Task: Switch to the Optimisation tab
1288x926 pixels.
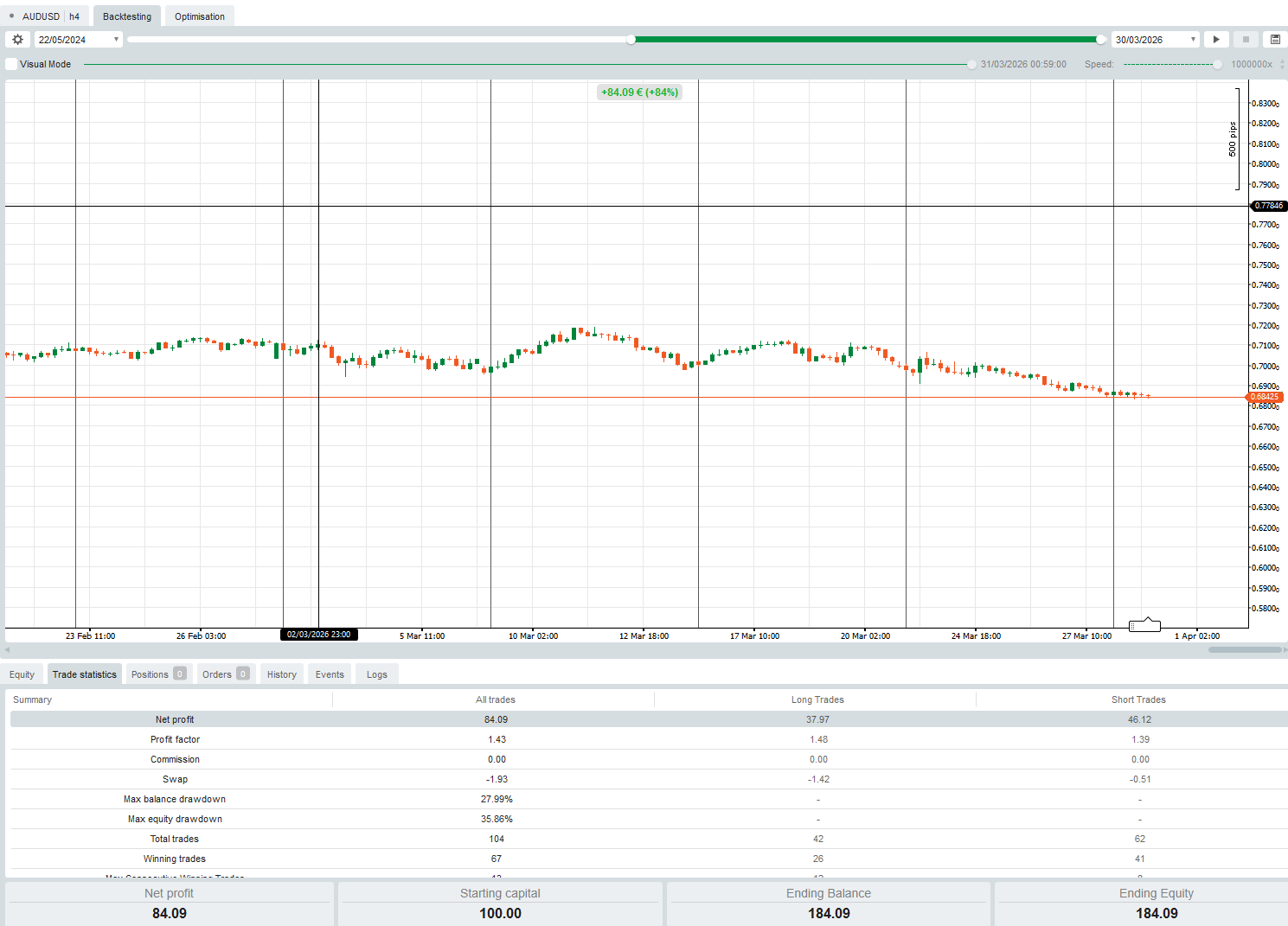Action: point(199,16)
